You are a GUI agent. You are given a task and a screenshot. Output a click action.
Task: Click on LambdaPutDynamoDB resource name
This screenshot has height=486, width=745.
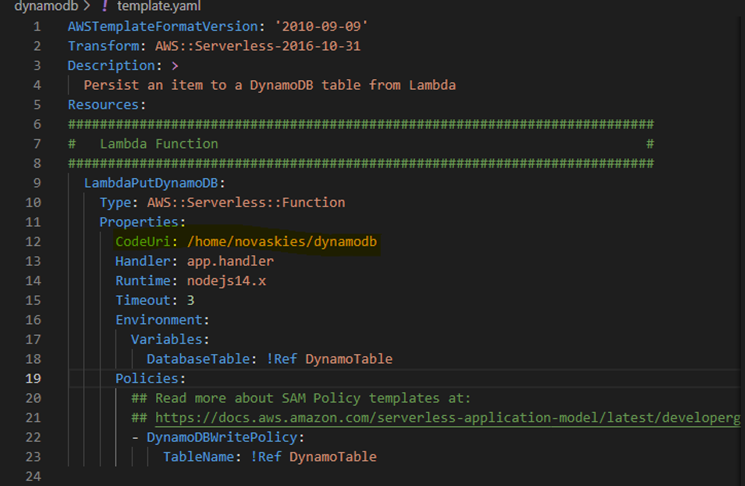[151, 183]
